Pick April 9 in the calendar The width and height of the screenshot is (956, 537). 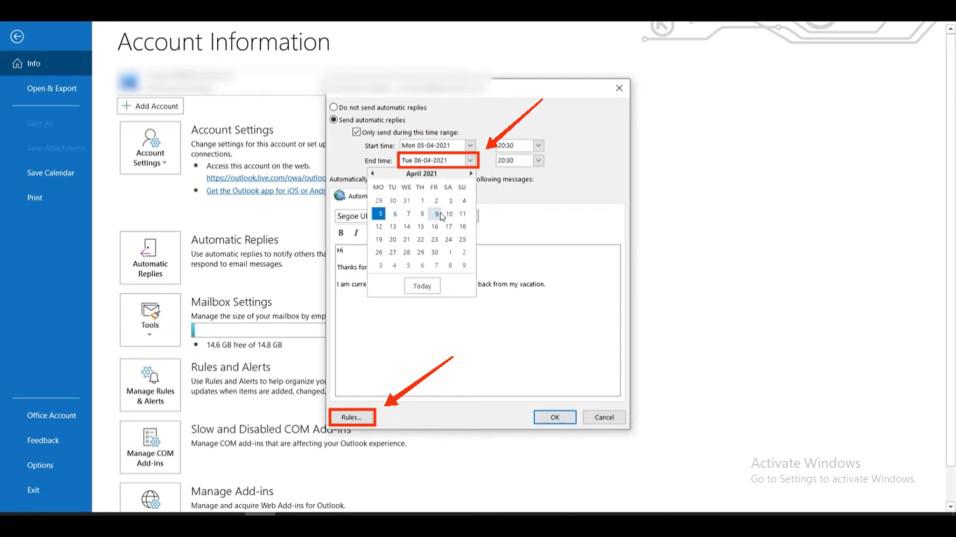(x=435, y=214)
